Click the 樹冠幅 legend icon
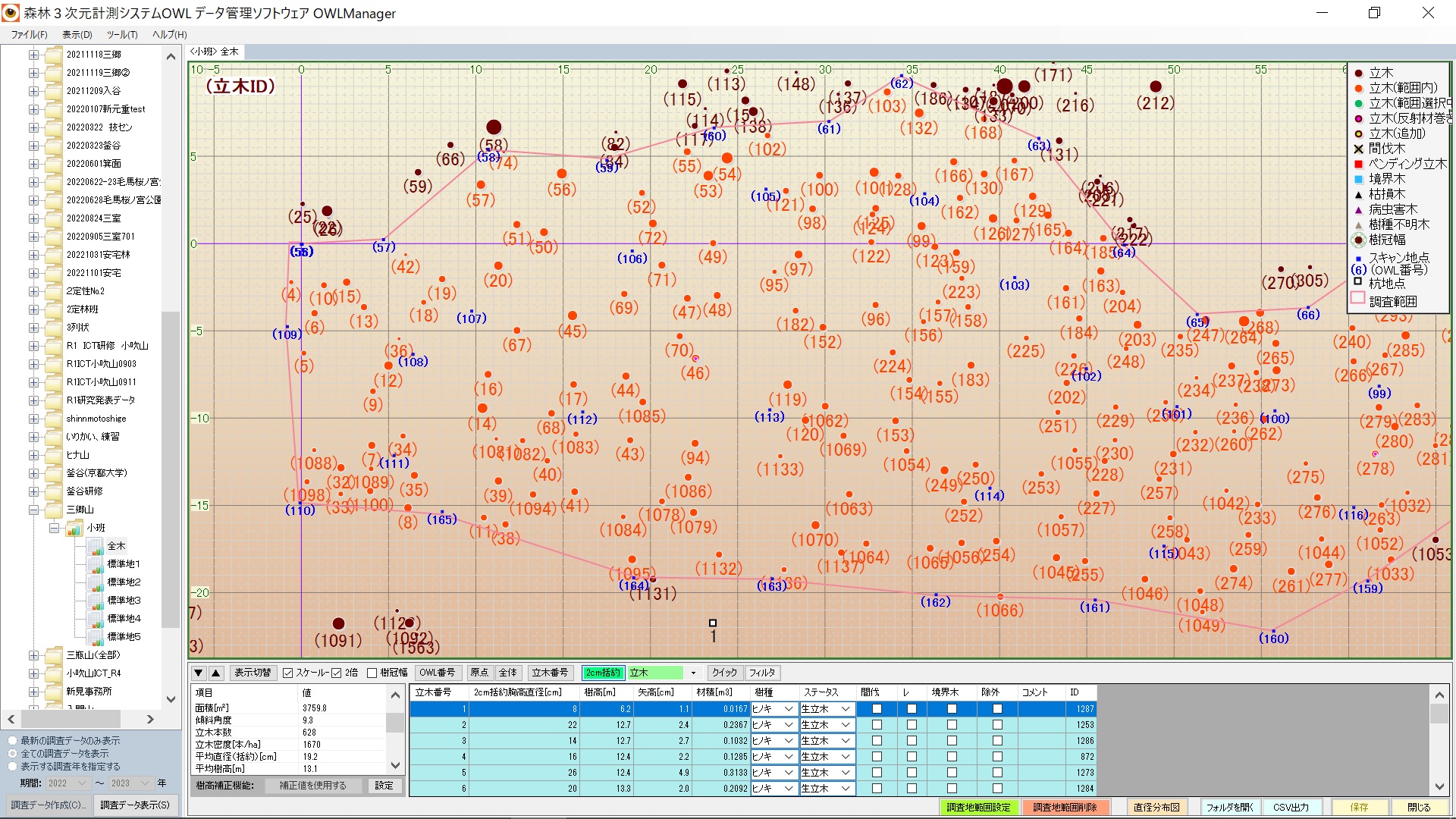Image resolution: width=1456 pixels, height=819 pixels. [x=1359, y=240]
